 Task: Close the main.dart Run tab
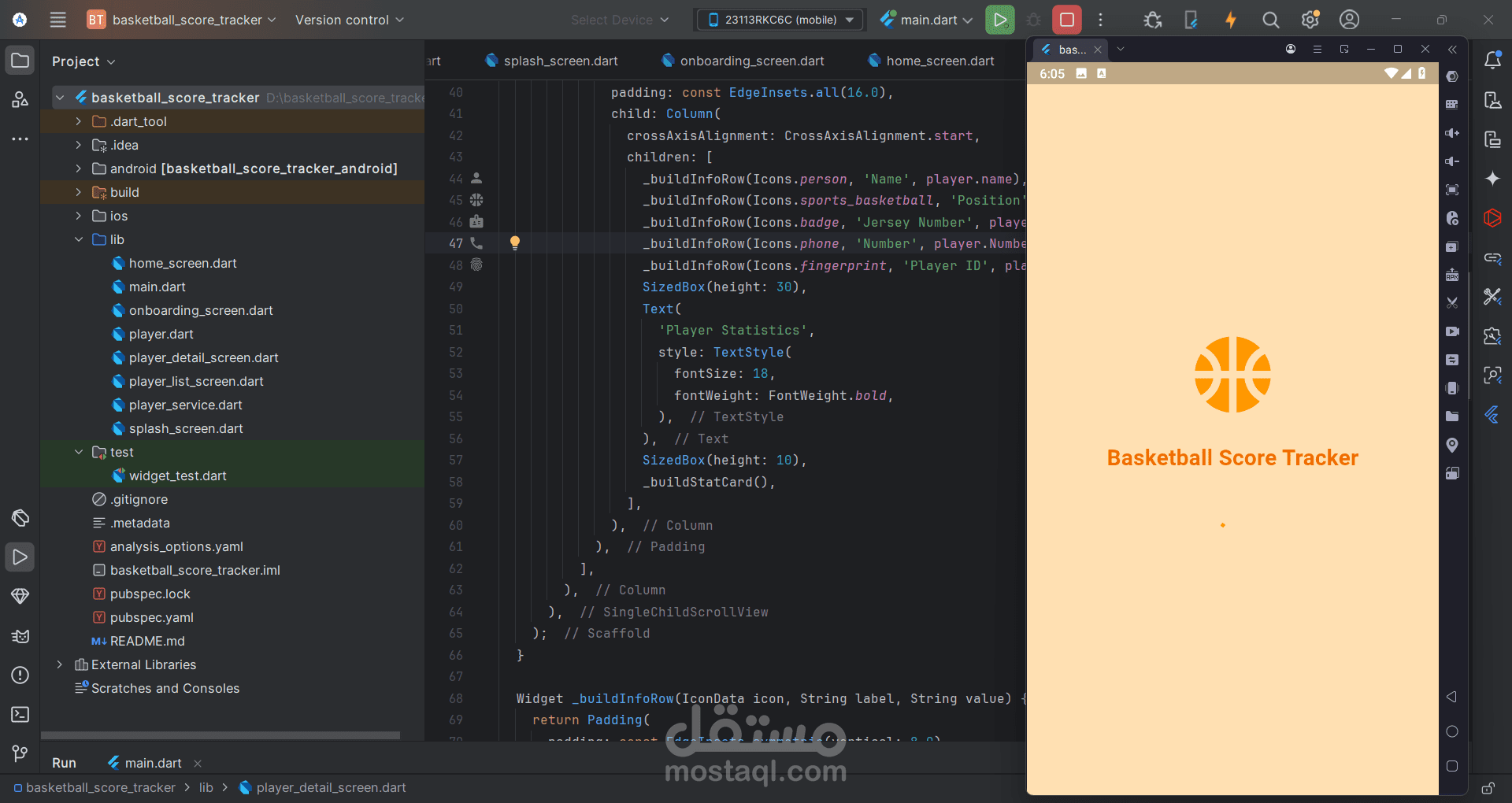tap(198, 764)
